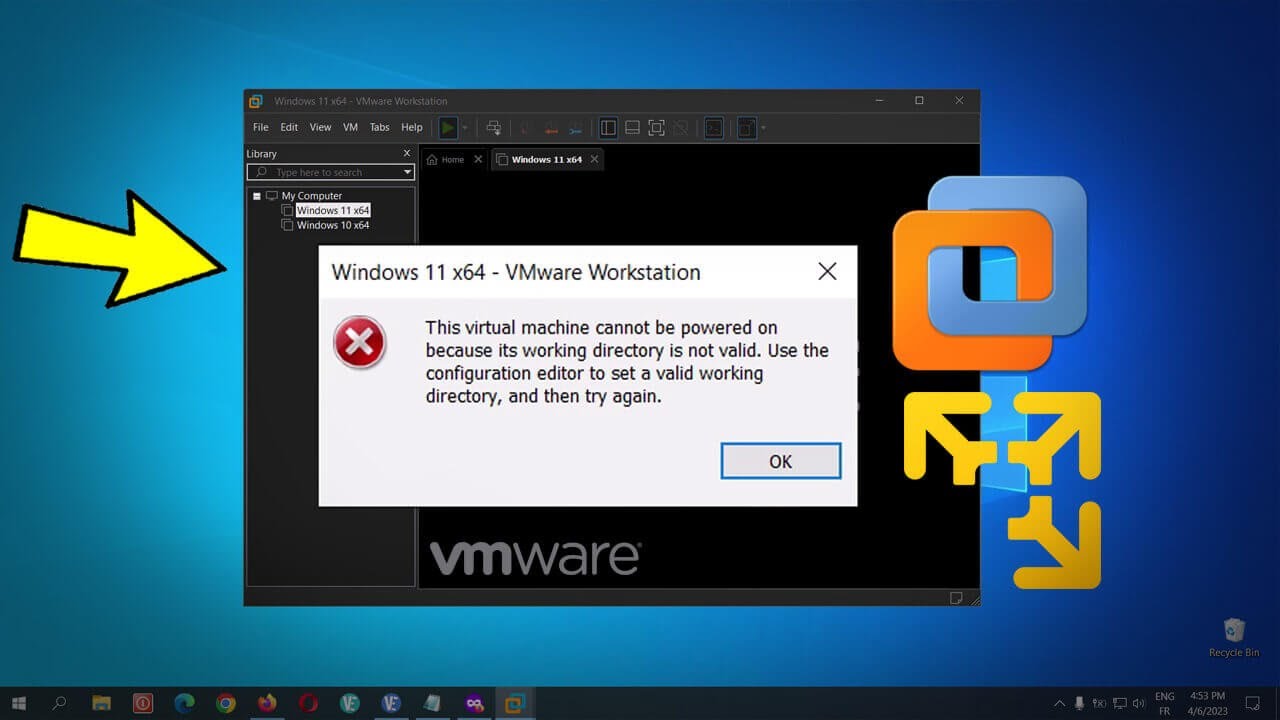This screenshot has width=1280, height=720.
Task: Click the green Power On play button
Action: [x=448, y=128]
